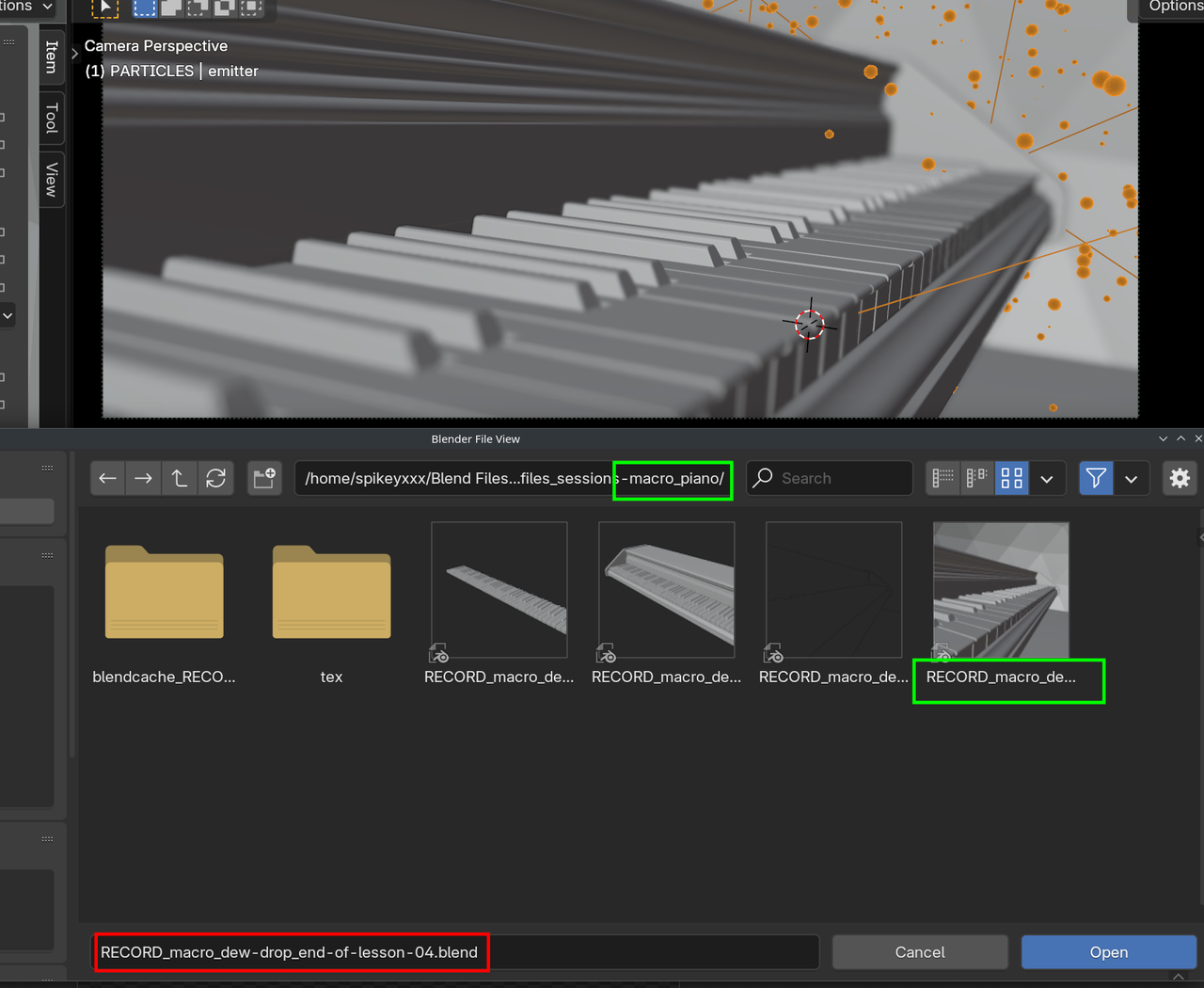This screenshot has height=988, width=1204.
Task: Expand the filter options dropdown
Action: [1132, 478]
